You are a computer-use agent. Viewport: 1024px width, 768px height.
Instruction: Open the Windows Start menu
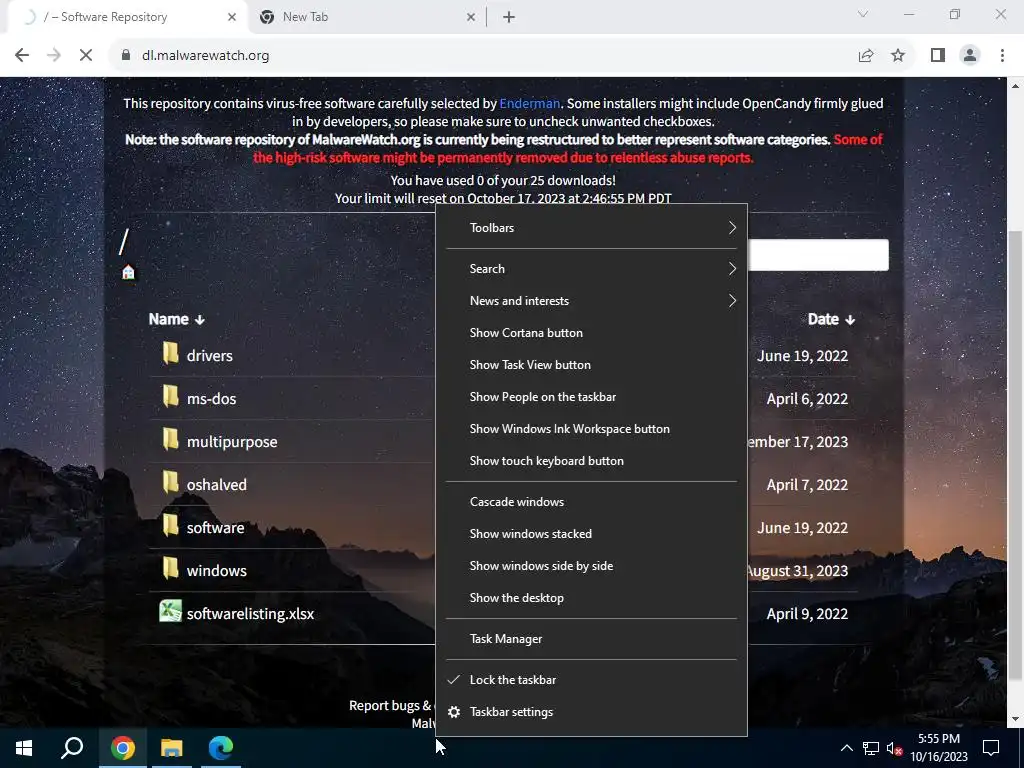point(24,748)
